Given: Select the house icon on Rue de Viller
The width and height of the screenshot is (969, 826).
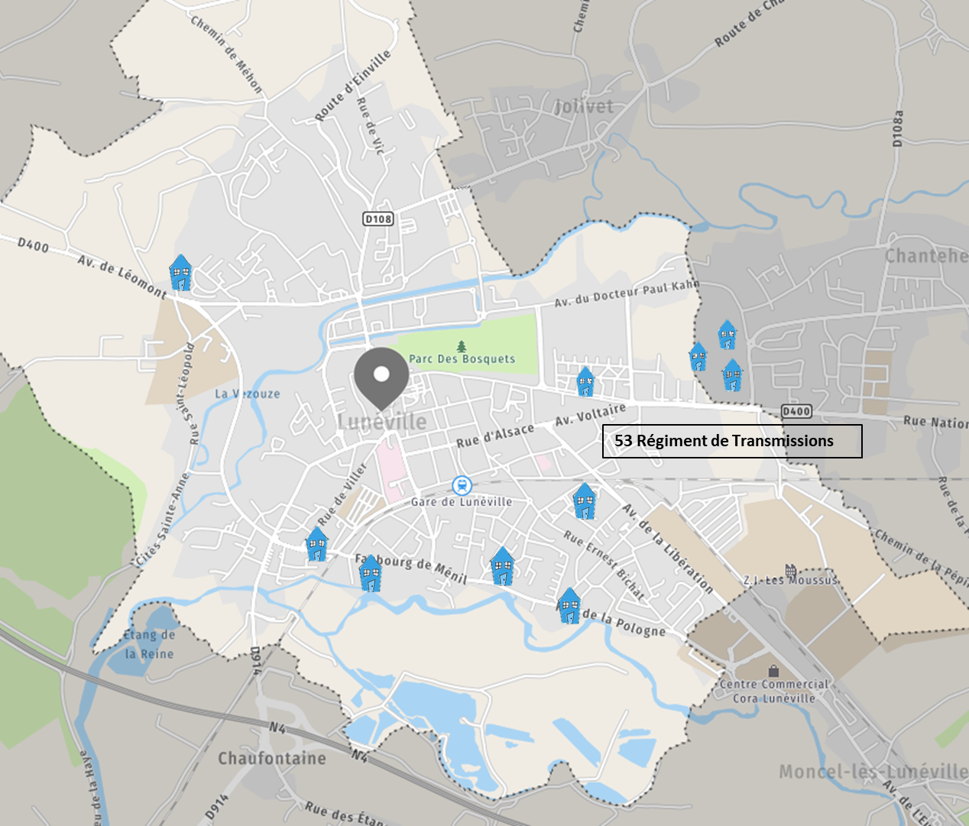Looking at the screenshot, I should (317, 544).
